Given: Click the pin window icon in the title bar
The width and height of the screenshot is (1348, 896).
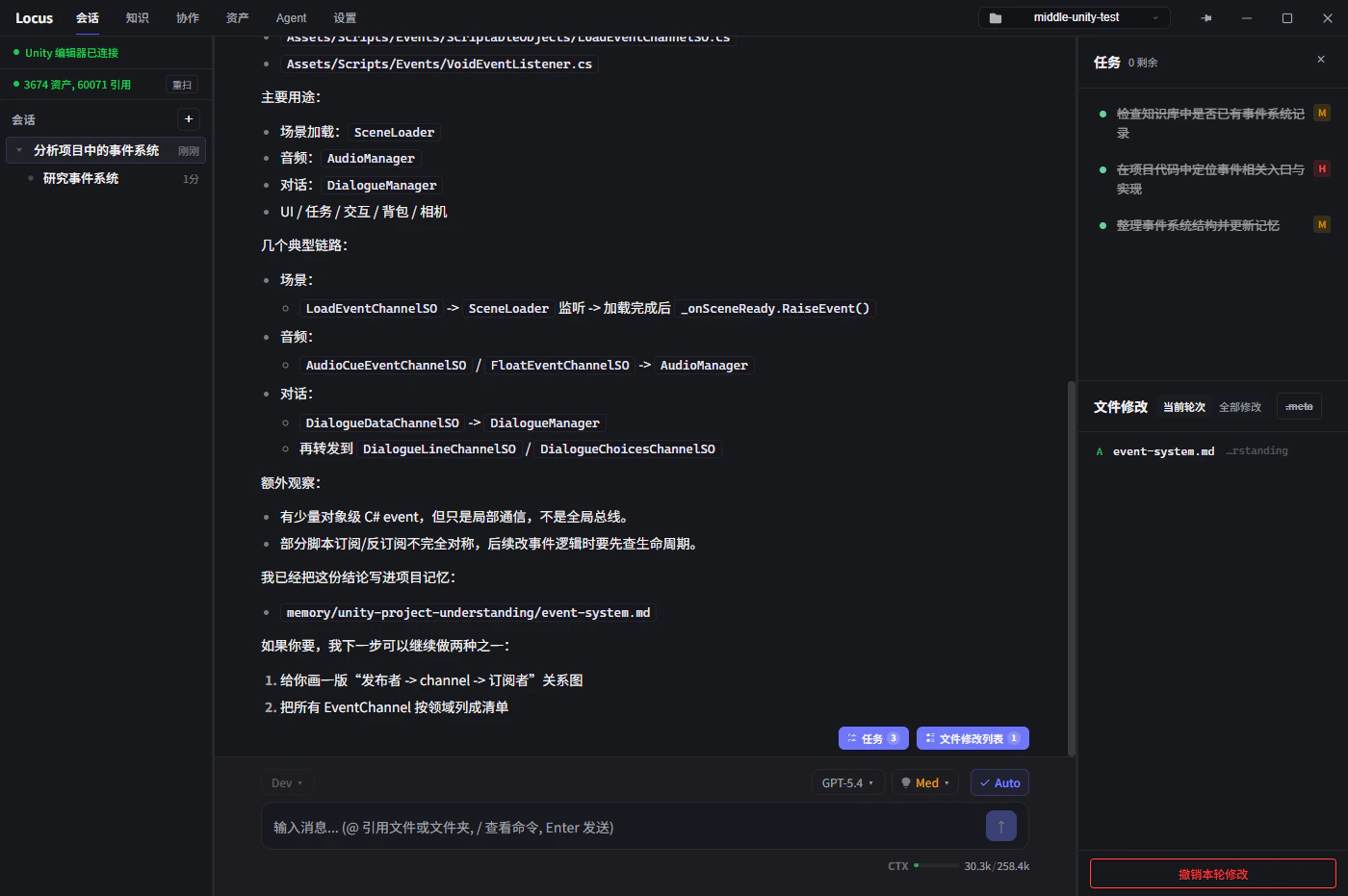Looking at the screenshot, I should click(1205, 17).
